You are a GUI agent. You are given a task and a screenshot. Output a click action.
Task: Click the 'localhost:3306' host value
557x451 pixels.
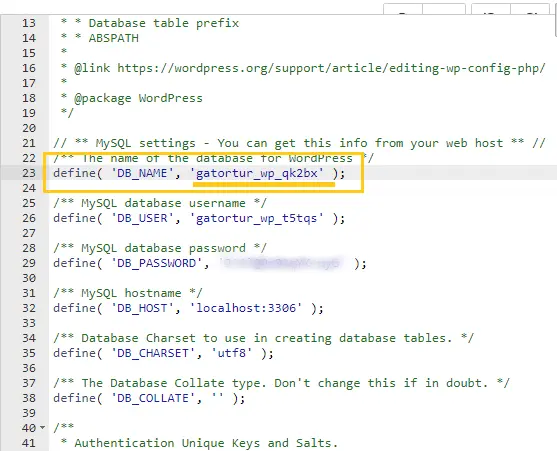point(245,308)
